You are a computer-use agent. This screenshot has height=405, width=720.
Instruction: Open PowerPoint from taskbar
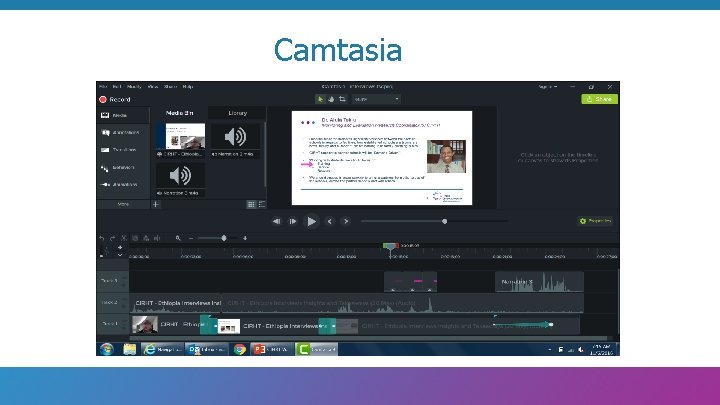pos(272,349)
